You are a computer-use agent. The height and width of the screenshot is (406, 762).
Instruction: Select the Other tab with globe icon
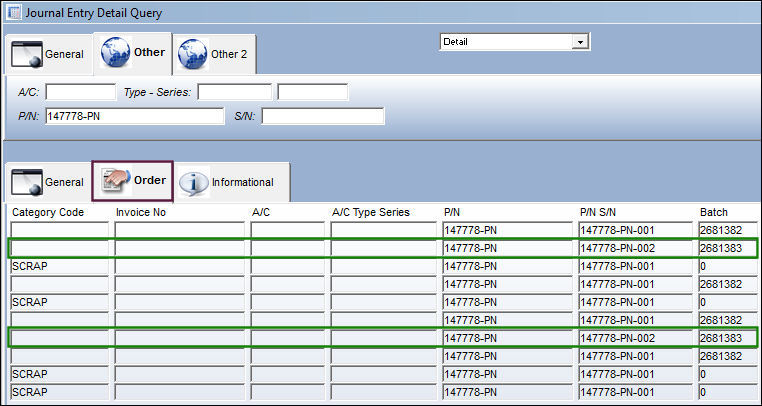coord(133,53)
